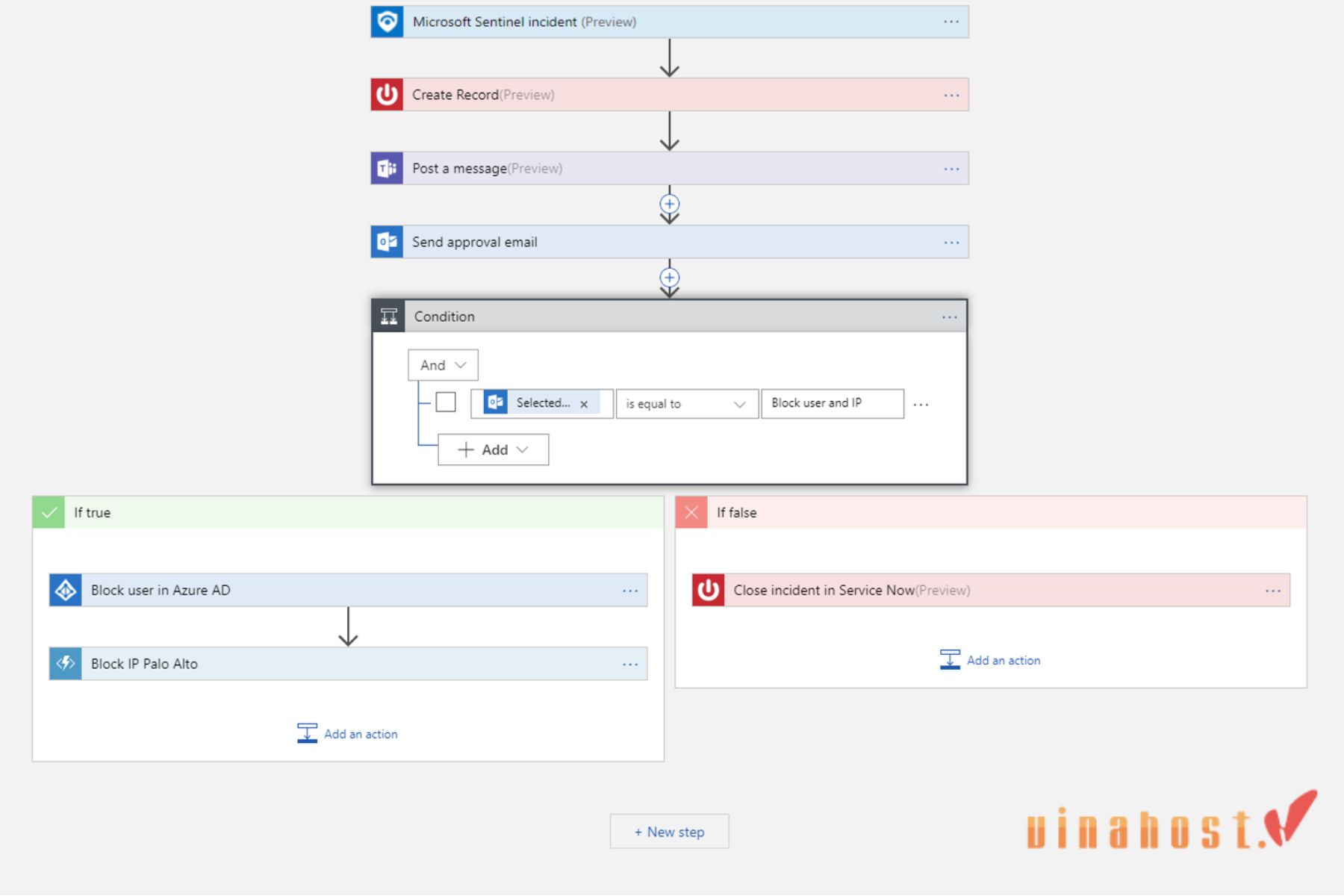Open ellipsis menu on Send approval email
Screen dimensions: 1344x896
click(x=951, y=243)
